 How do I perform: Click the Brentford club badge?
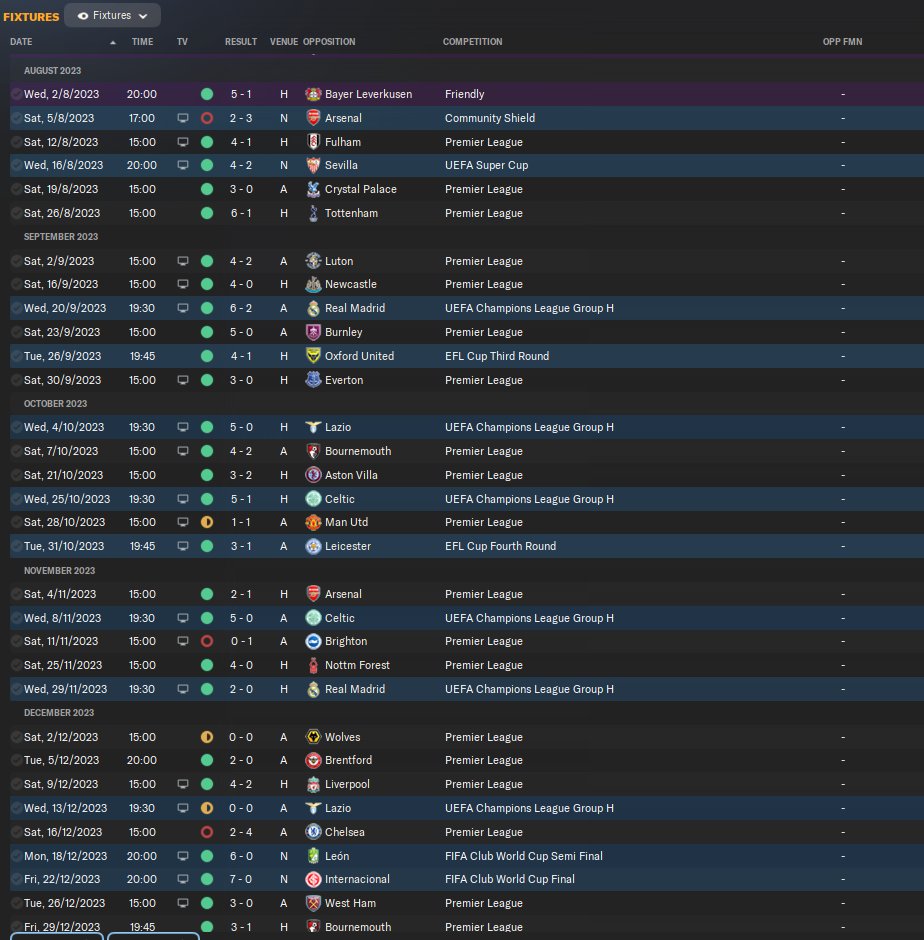pos(313,760)
